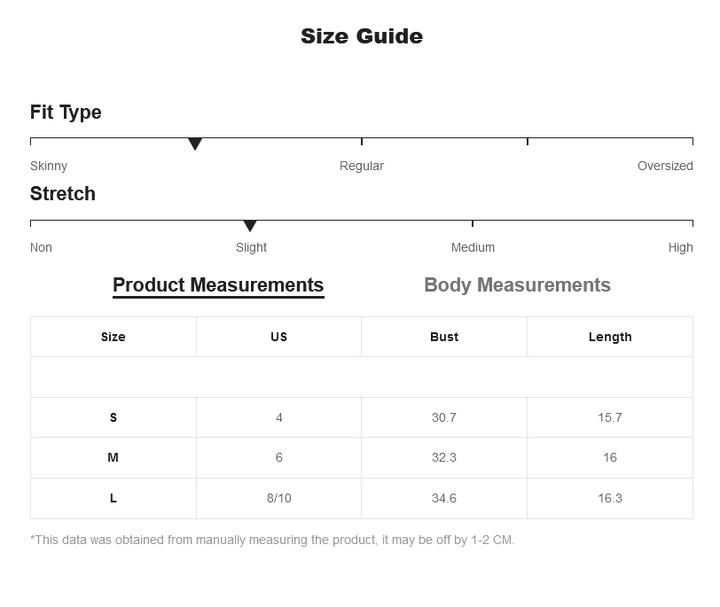This screenshot has width=720, height=607.
Task: Click the Stretch triangle marker
Action: tap(250, 227)
